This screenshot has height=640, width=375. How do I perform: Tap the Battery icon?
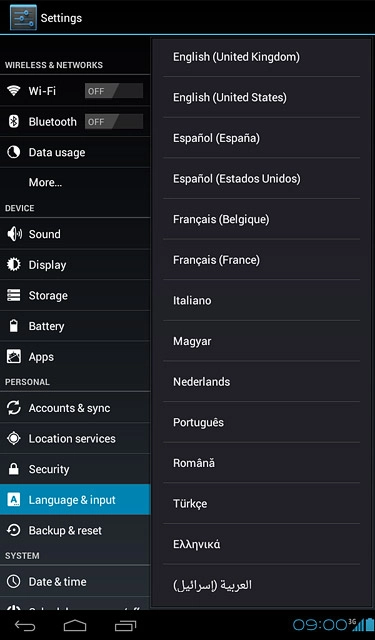point(13,326)
